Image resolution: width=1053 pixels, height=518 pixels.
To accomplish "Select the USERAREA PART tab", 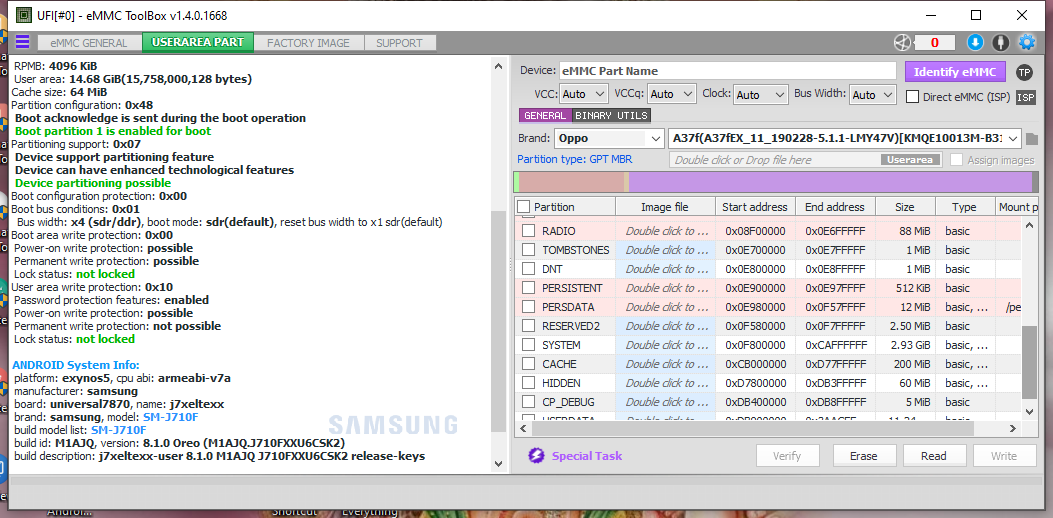I will pos(197,42).
